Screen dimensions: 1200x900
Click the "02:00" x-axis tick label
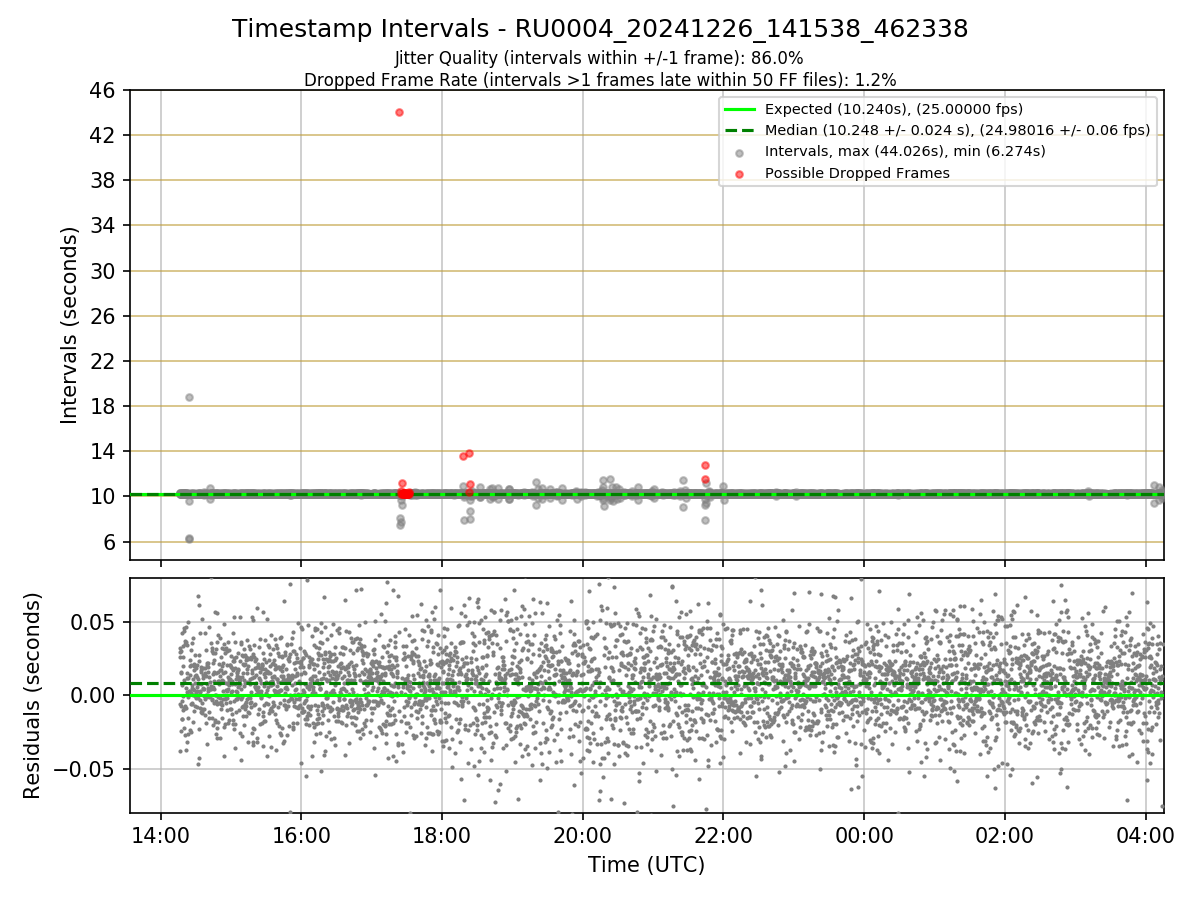[x=1005, y=836]
